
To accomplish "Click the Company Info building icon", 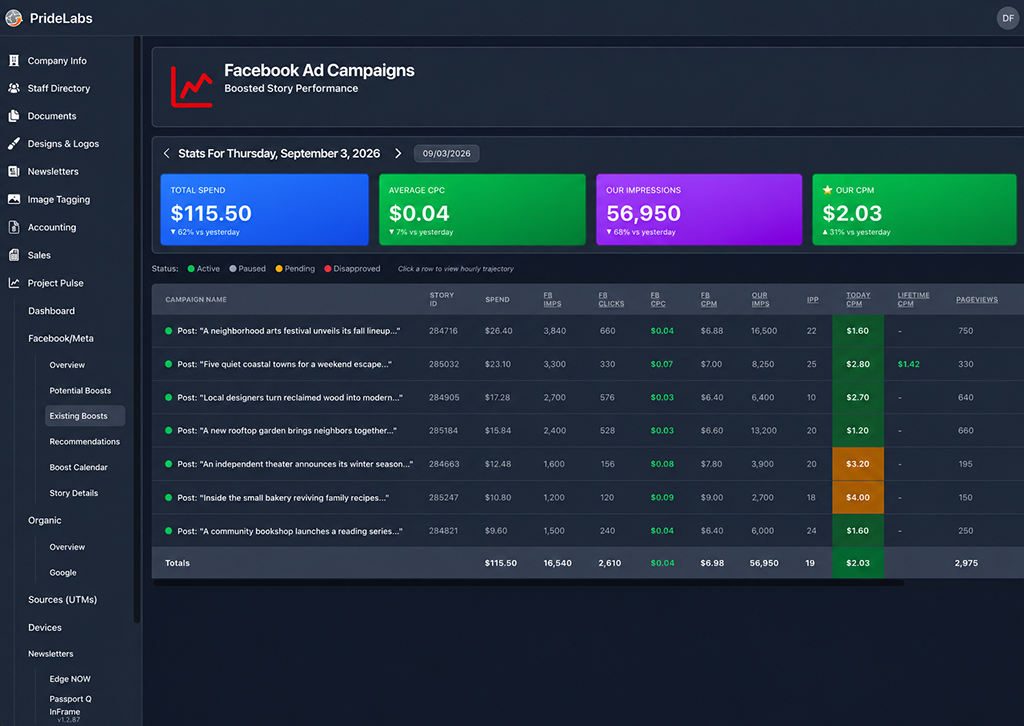I will click(14, 61).
